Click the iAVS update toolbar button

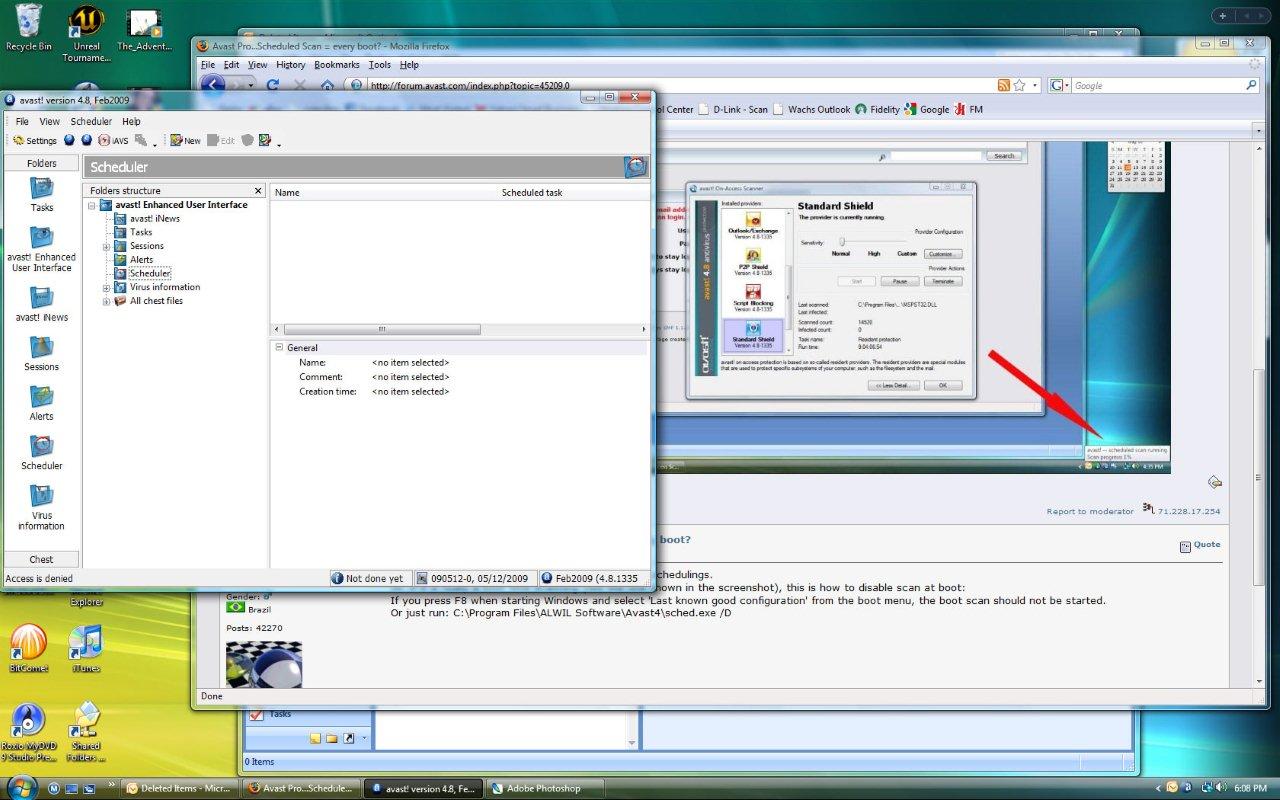point(113,141)
